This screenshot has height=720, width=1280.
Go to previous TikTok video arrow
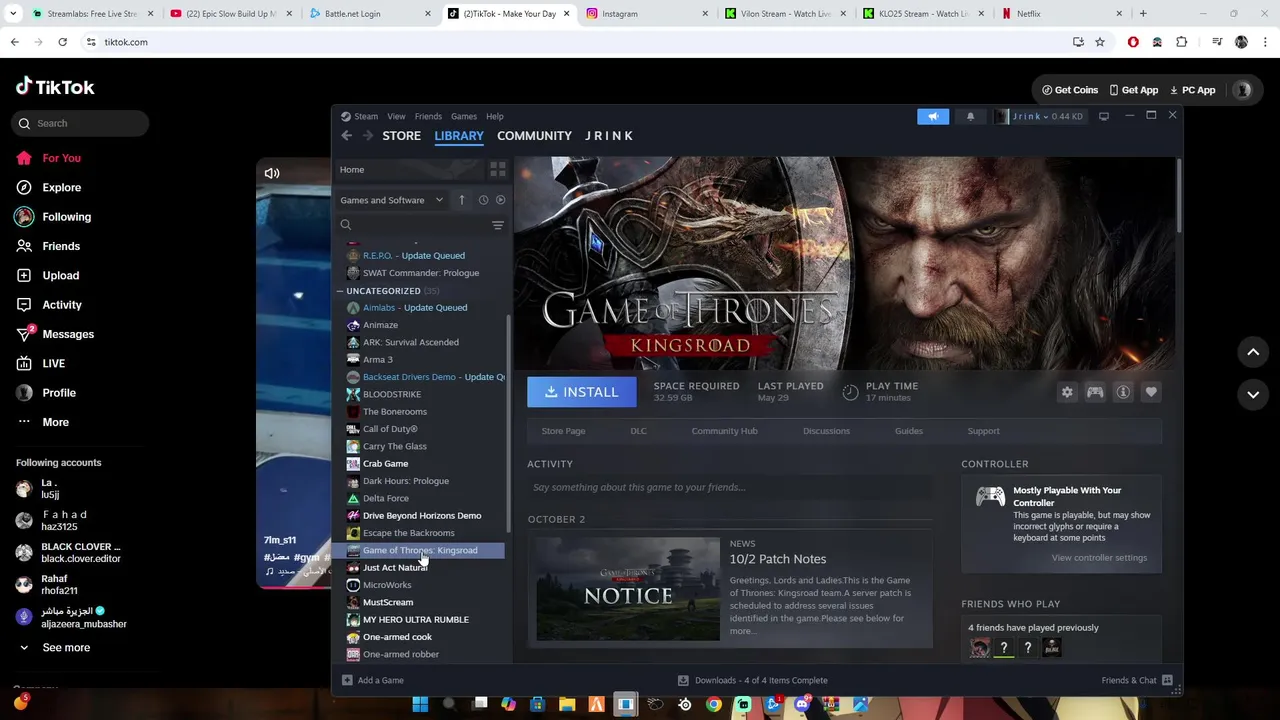[x=1253, y=352]
